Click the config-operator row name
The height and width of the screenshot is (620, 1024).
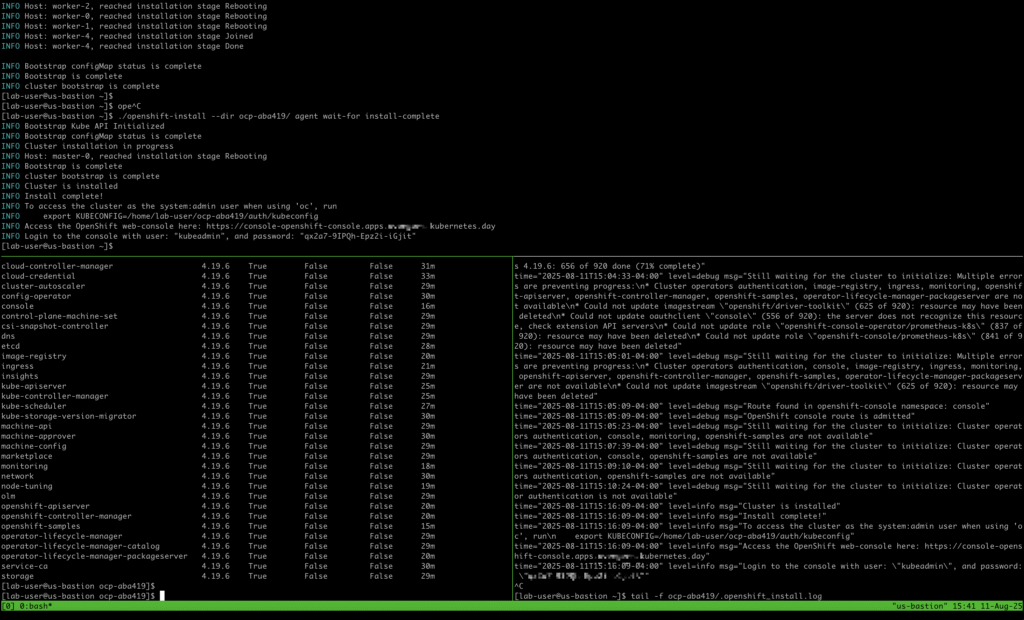[x=36, y=296]
